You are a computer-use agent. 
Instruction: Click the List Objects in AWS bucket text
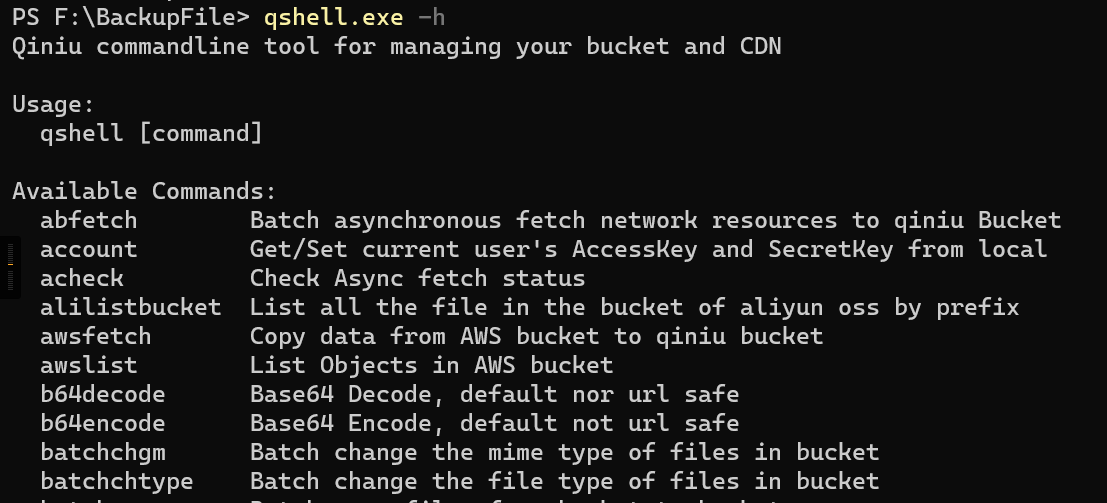coord(431,365)
